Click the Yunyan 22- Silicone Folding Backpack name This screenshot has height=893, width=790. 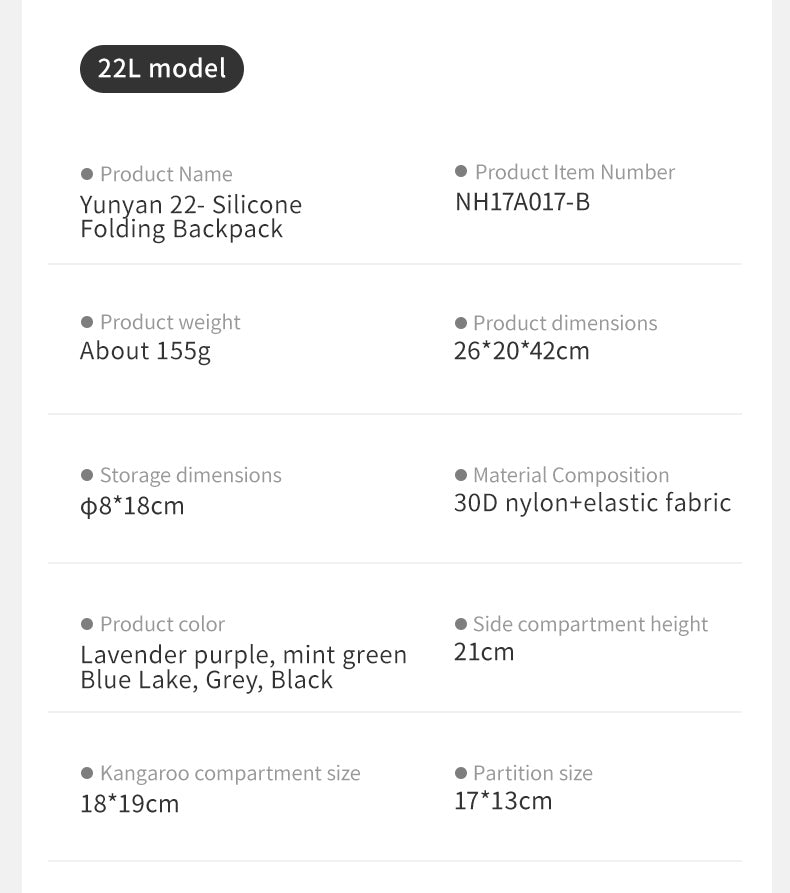click(190, 217)
